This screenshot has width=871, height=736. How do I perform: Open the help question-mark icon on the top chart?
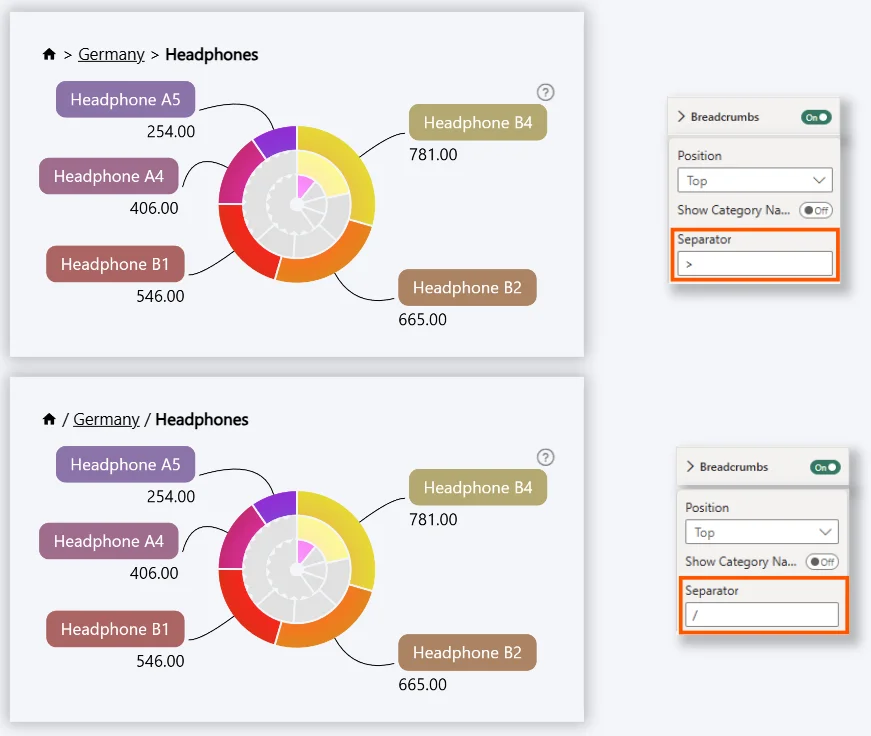coord(545,92)
